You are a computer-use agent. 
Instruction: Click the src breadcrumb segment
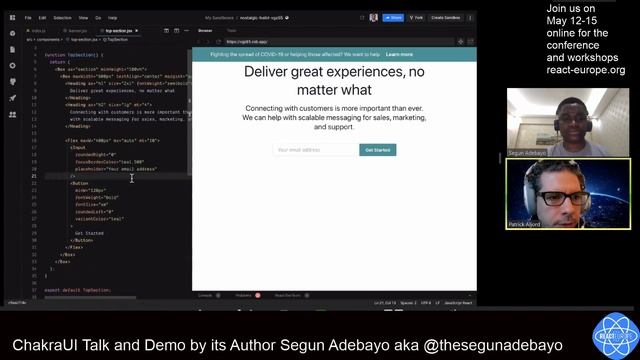tap(29, 40)
